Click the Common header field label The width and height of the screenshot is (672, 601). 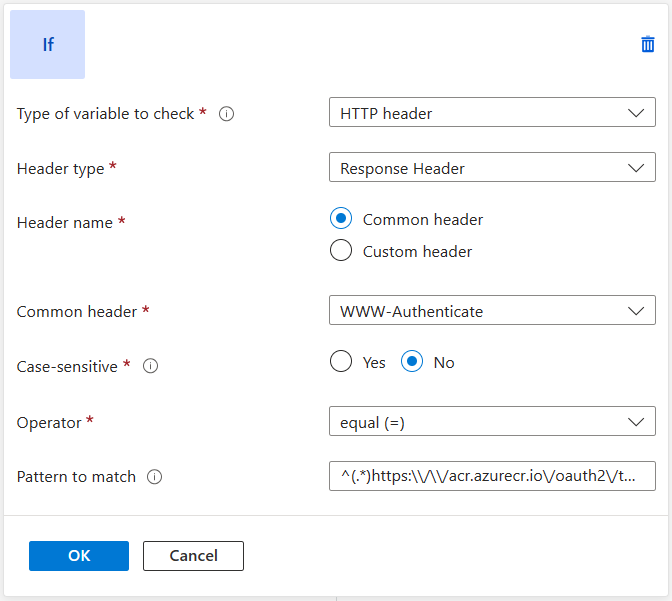tap(77, 311)
